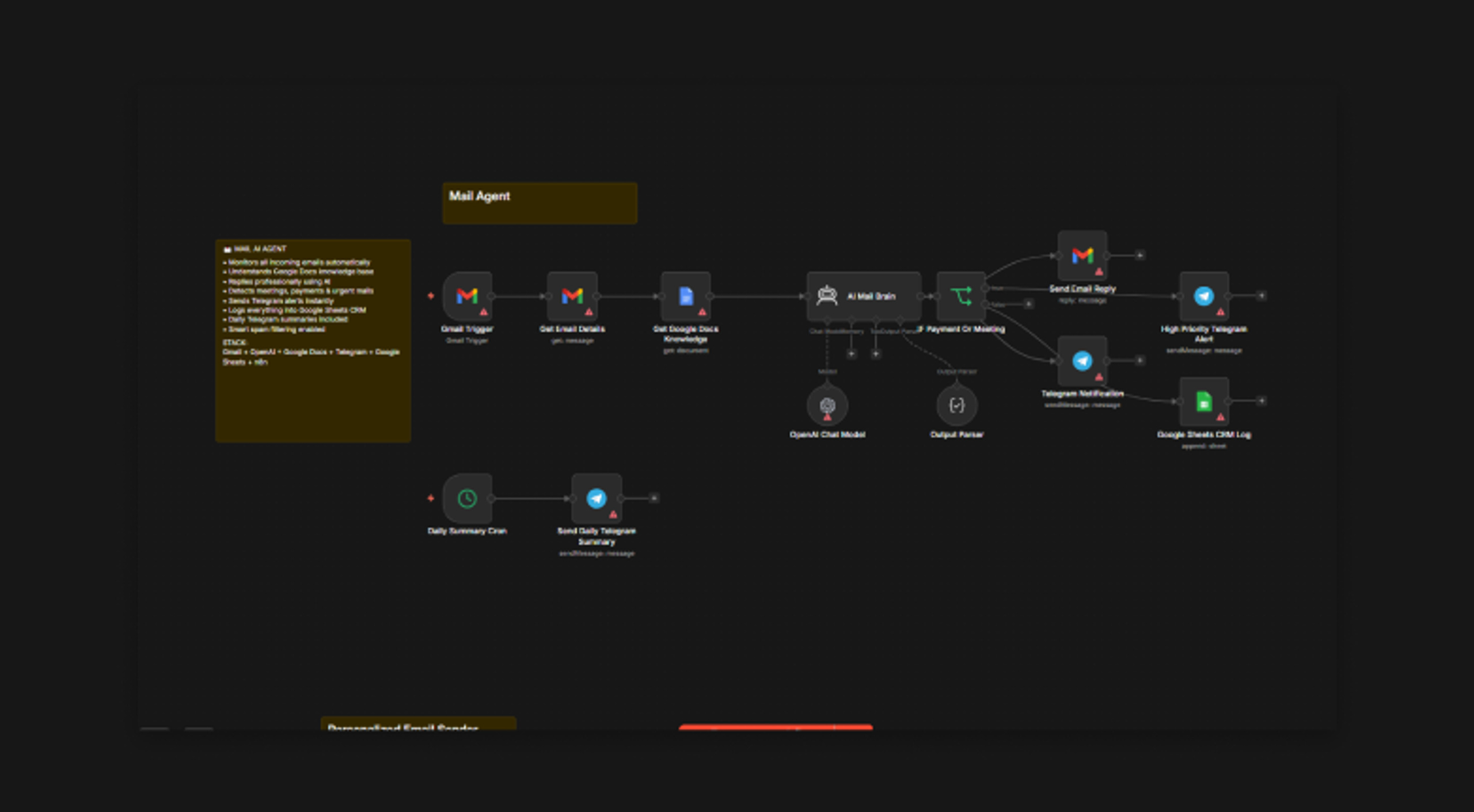Open the Google Sheets CRM Log node
The height and width of the screenshot is (812, 1474).
click(1203, 402)
